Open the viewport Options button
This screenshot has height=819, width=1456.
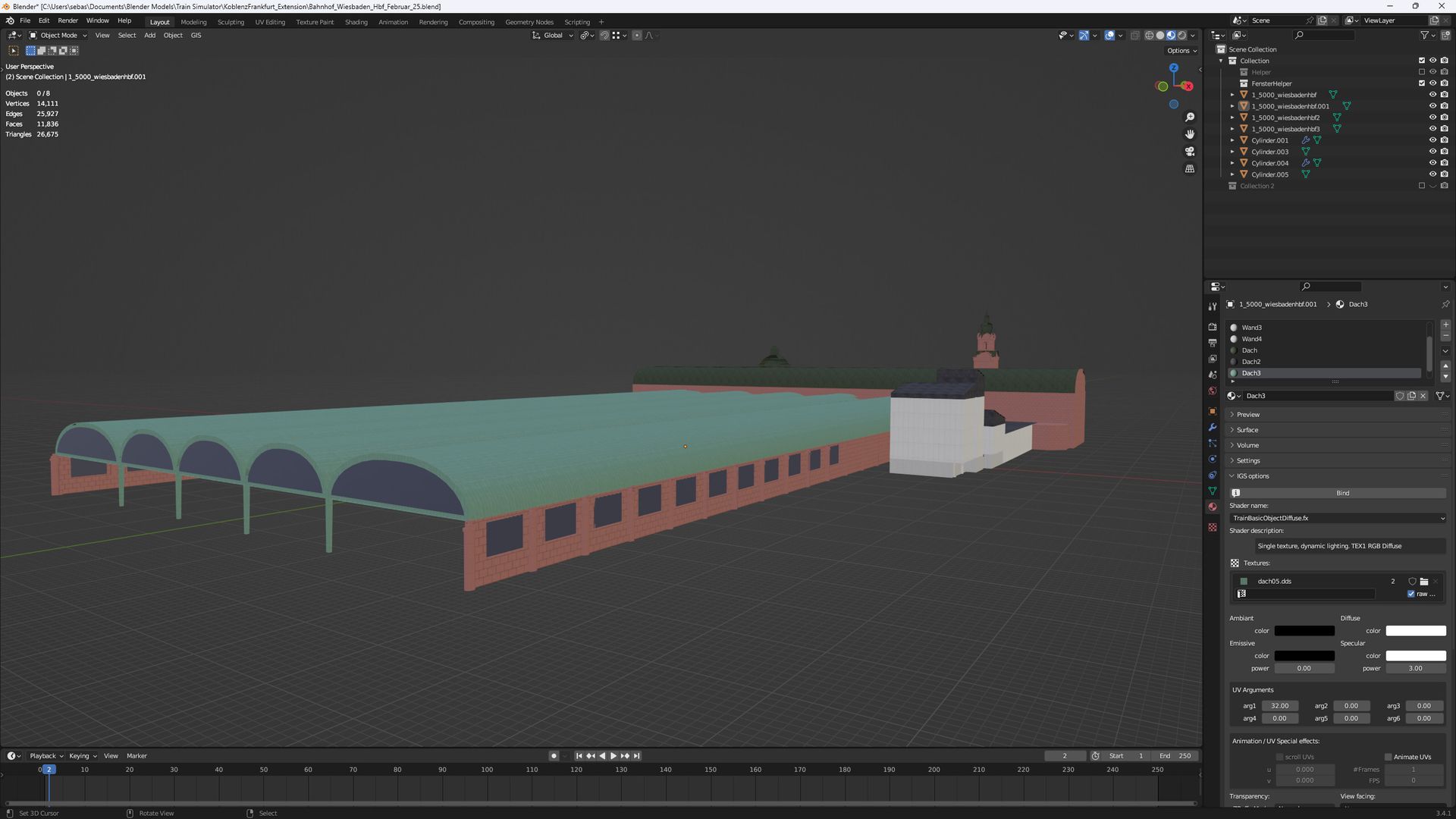tap(1181, 51)
